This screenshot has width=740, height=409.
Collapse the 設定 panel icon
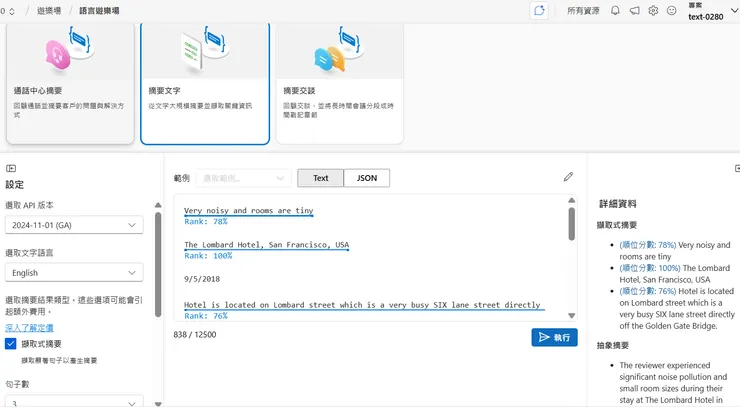click(11, 168)
